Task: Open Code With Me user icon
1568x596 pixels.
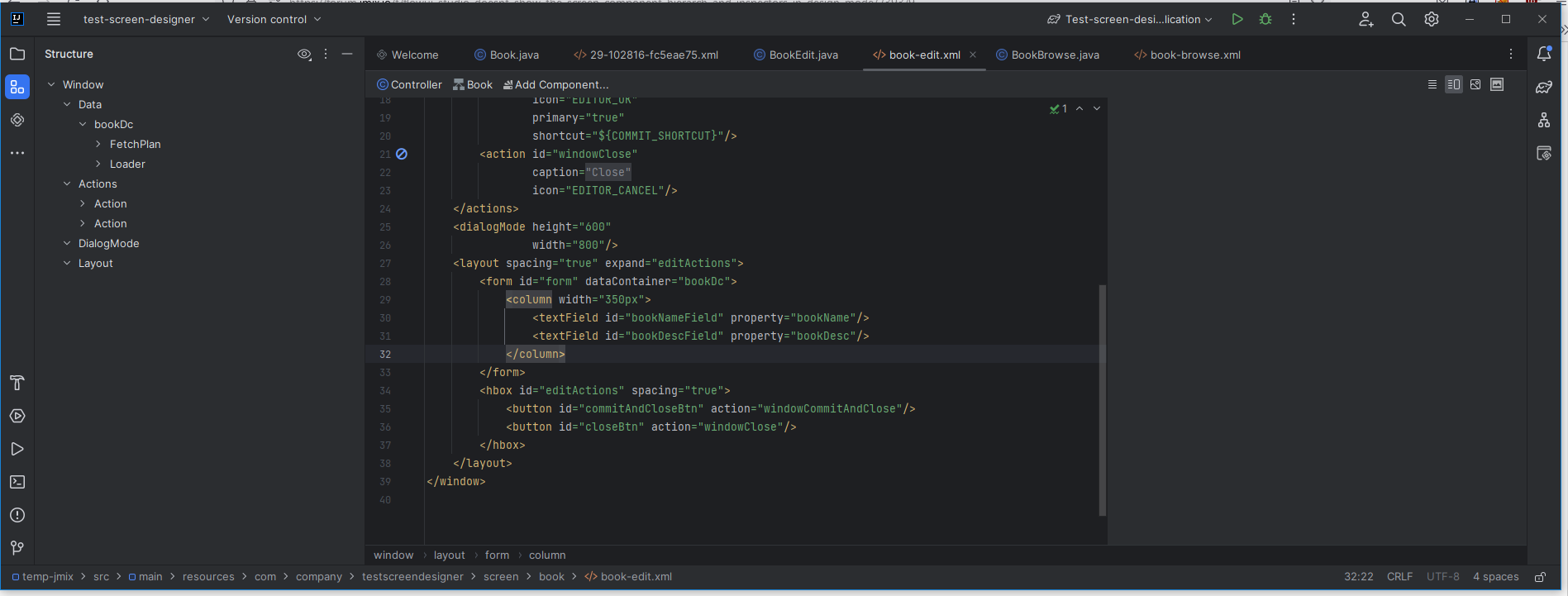Action: point(1366,19)
